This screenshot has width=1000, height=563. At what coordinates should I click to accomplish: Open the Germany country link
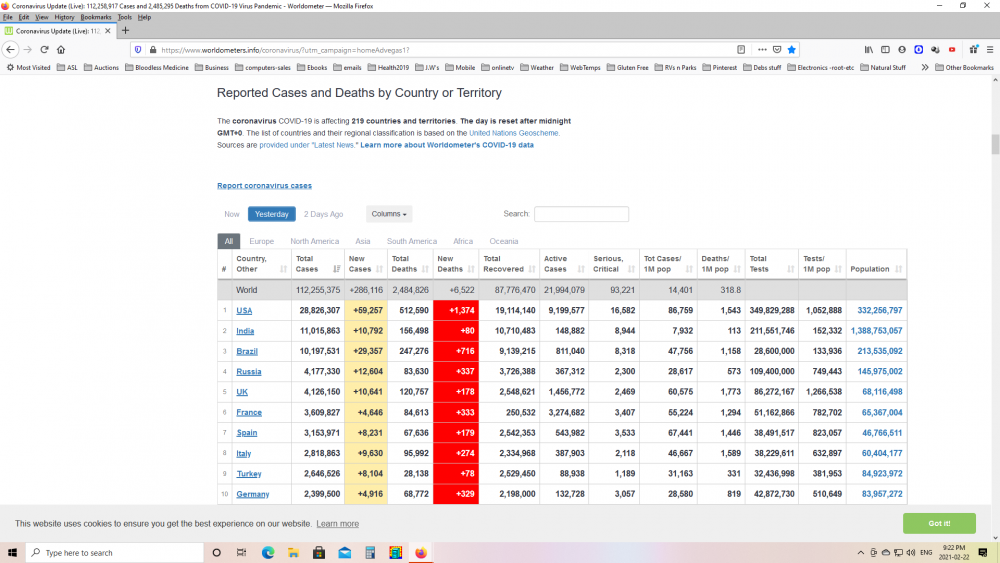point(253,494)
